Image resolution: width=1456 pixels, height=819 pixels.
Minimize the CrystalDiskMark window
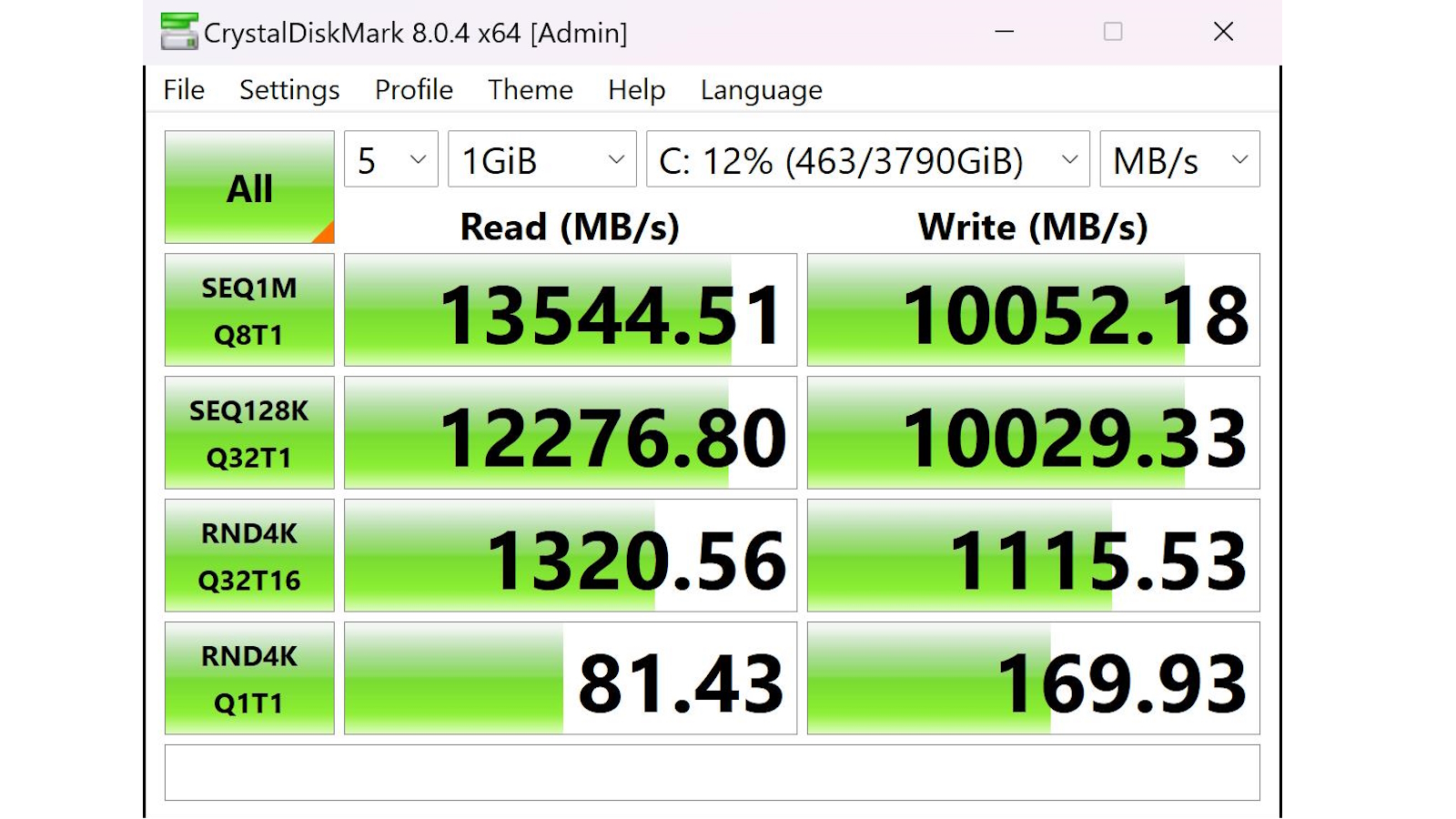coord(1005,32)
